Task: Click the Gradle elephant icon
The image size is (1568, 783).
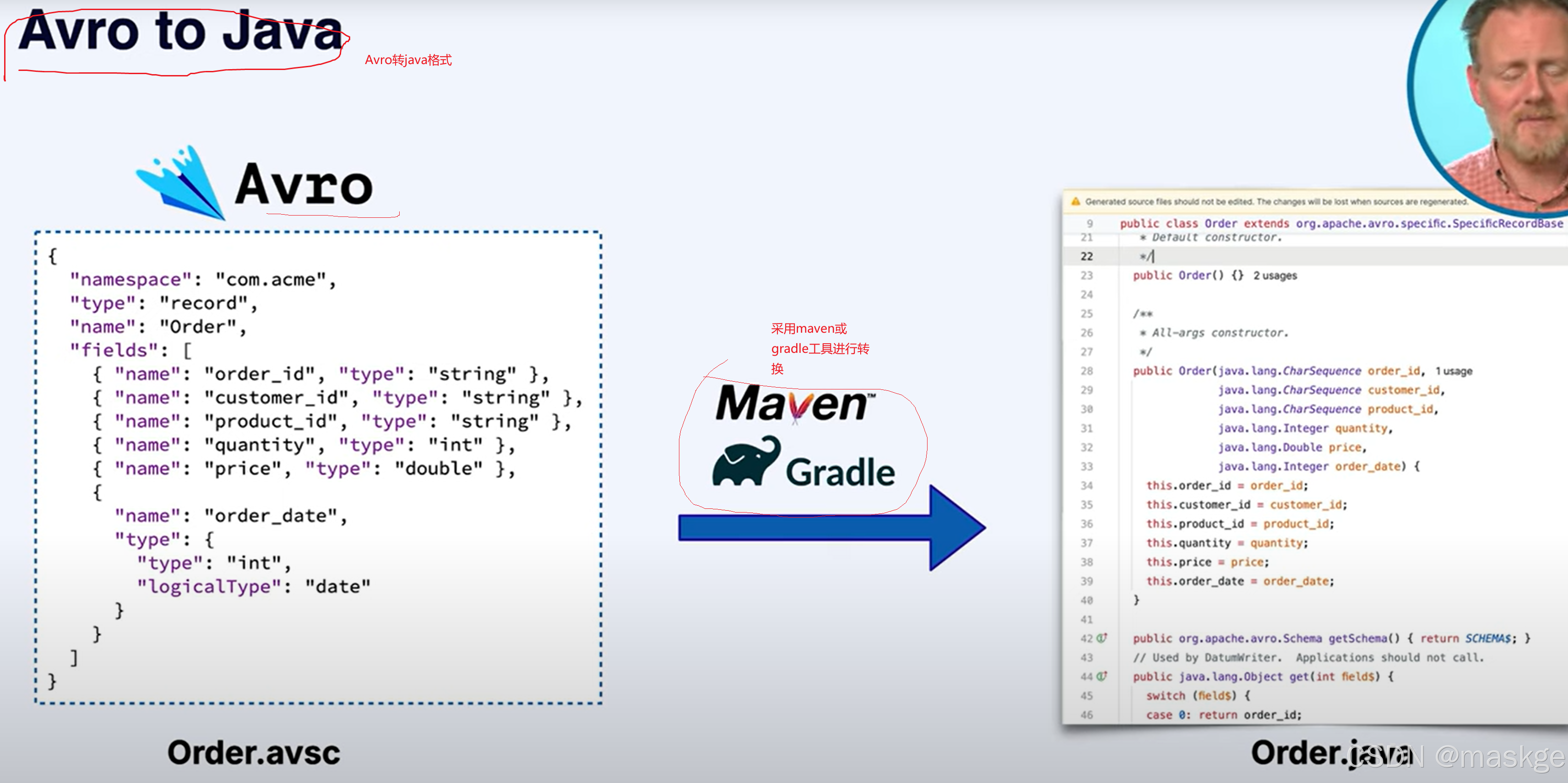Action: (x=746, y=461)
